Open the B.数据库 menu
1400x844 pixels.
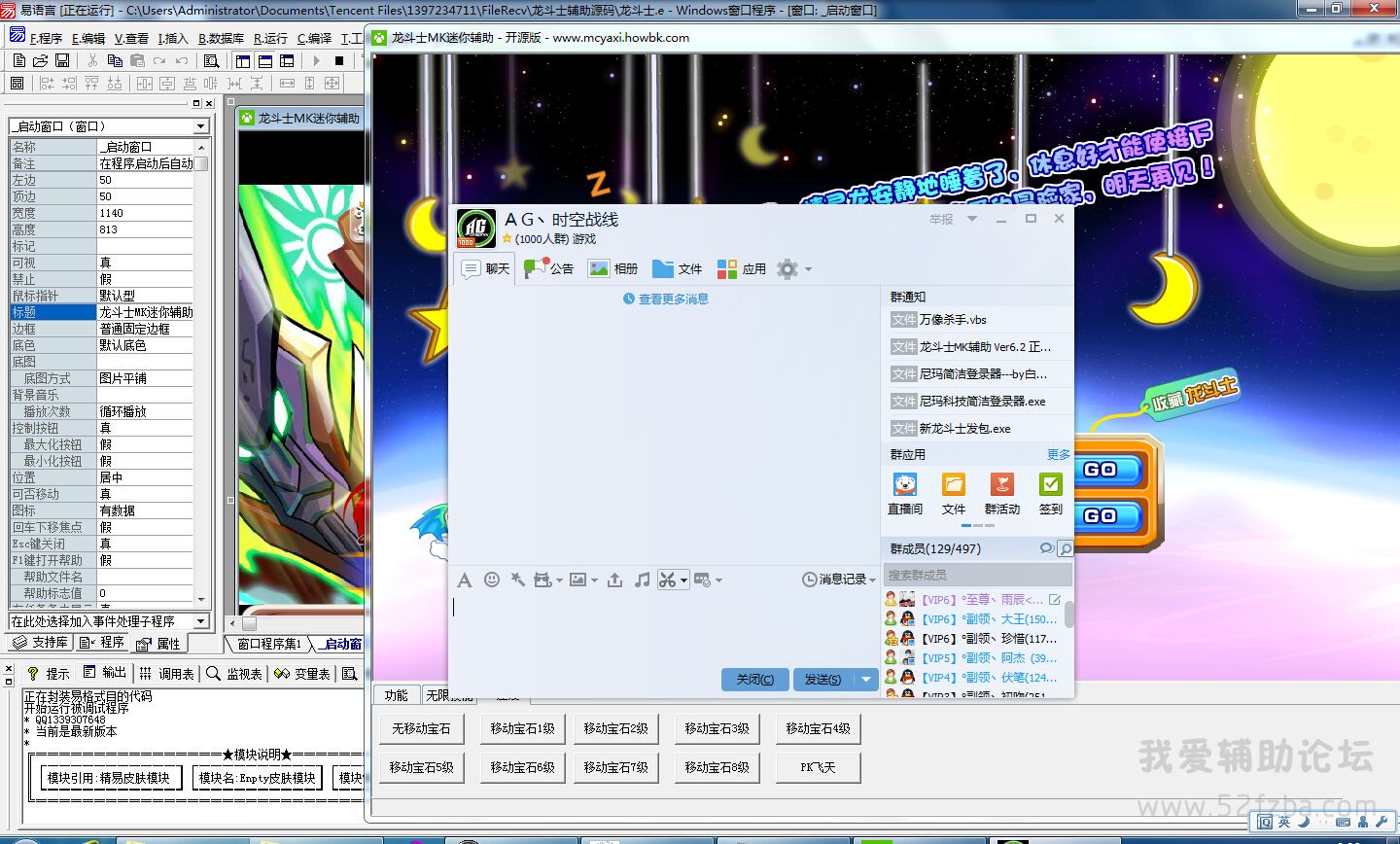click(x=221, y=38)
